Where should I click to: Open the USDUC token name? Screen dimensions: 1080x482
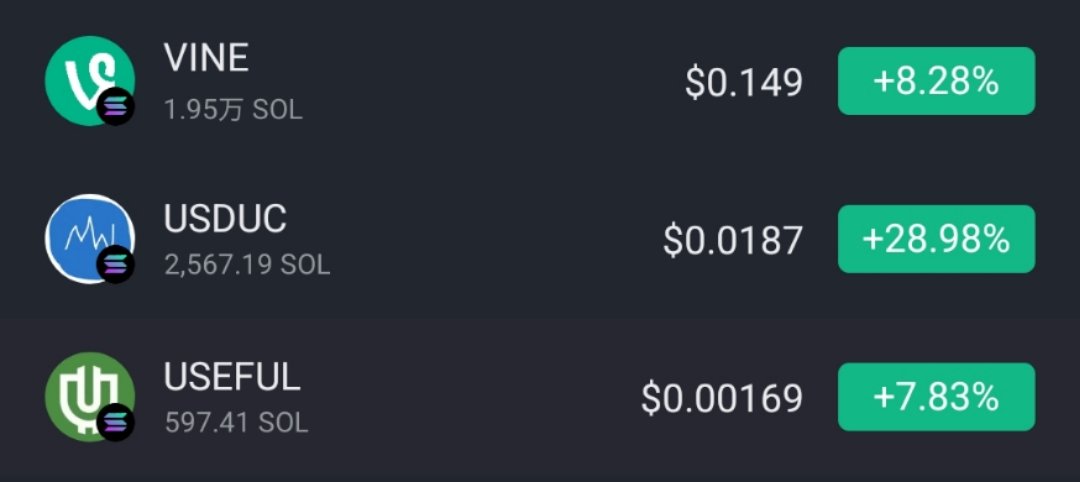225,218
